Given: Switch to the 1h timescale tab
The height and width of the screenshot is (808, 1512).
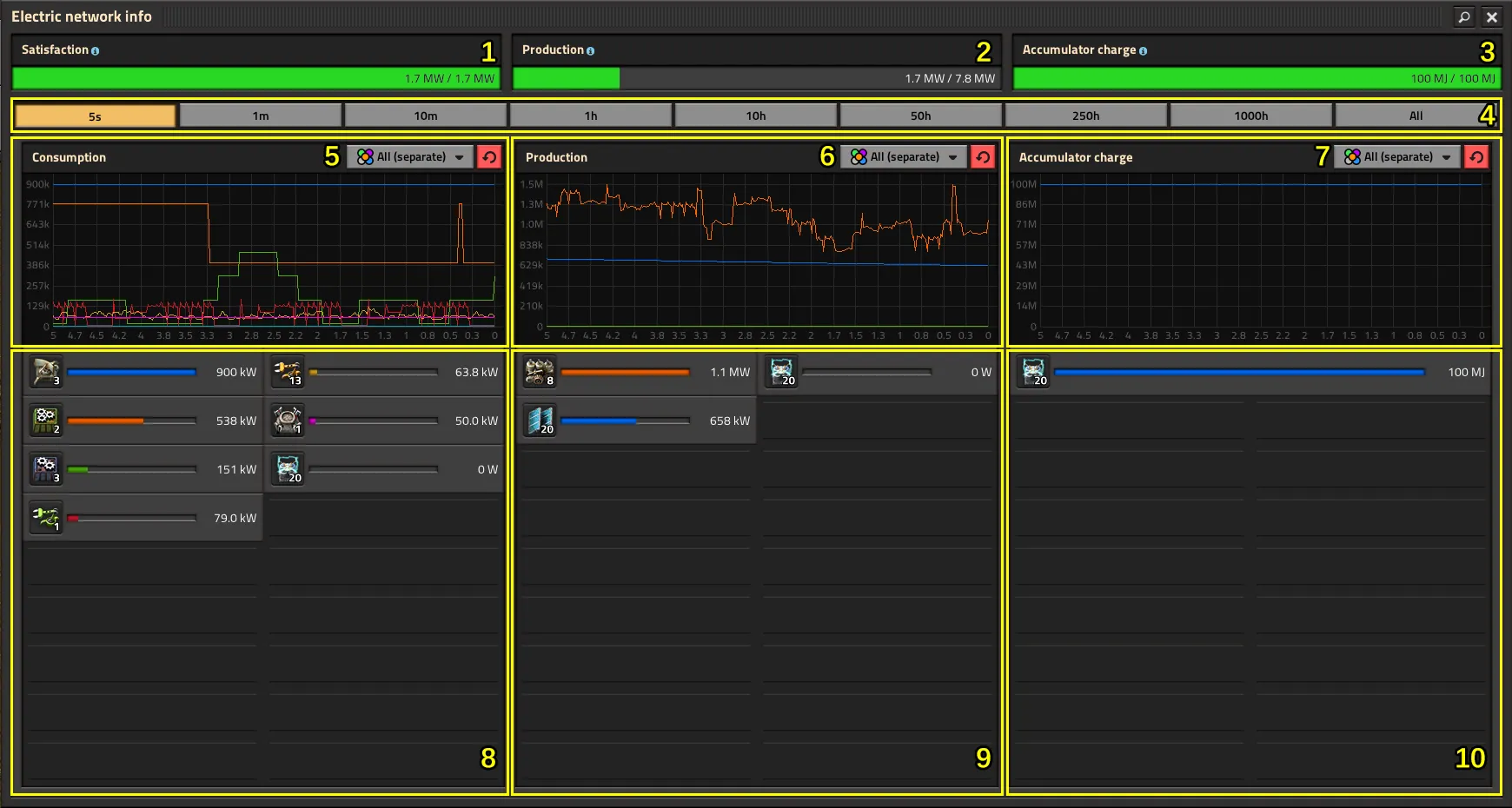Looking at the screenshot, I should click(x=591, y=116).
